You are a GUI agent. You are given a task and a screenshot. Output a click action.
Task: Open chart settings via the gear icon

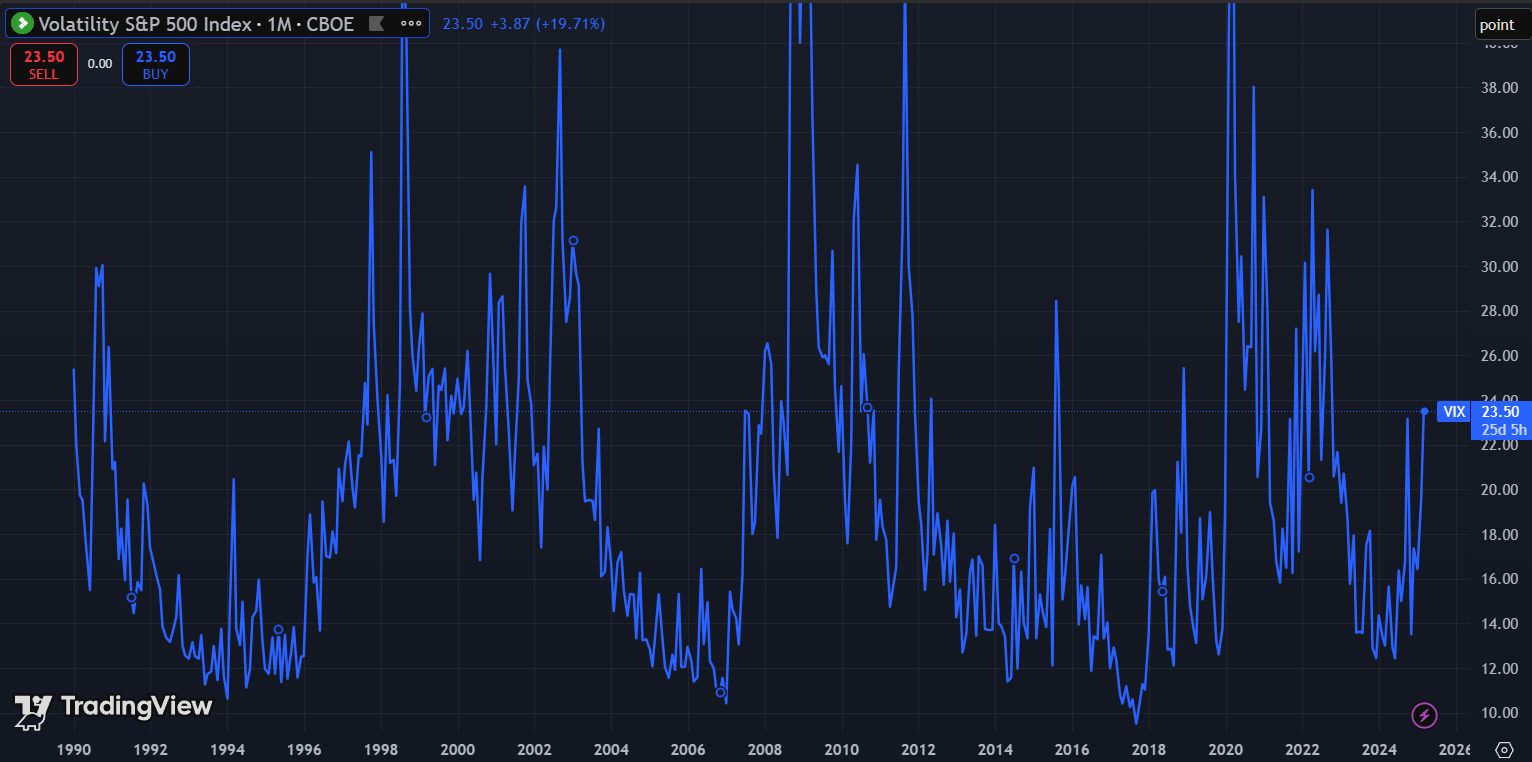coord(1504,748)
